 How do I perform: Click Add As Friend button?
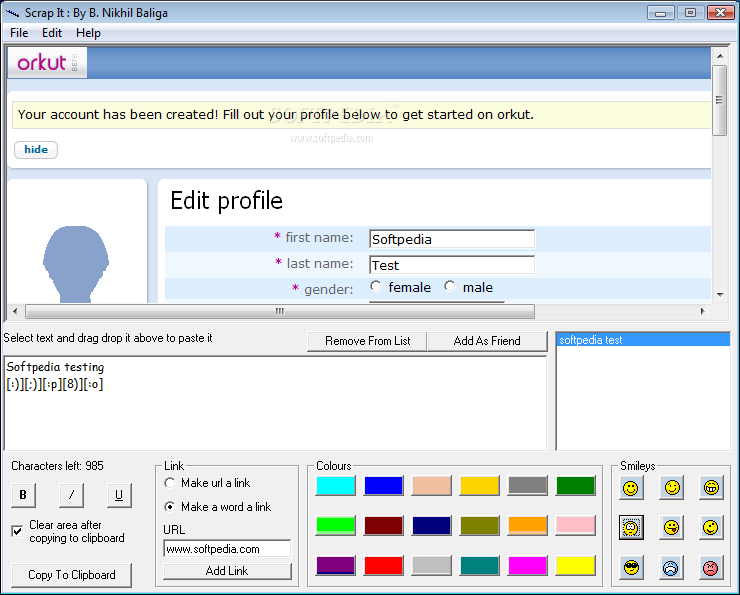coord(487,341)
